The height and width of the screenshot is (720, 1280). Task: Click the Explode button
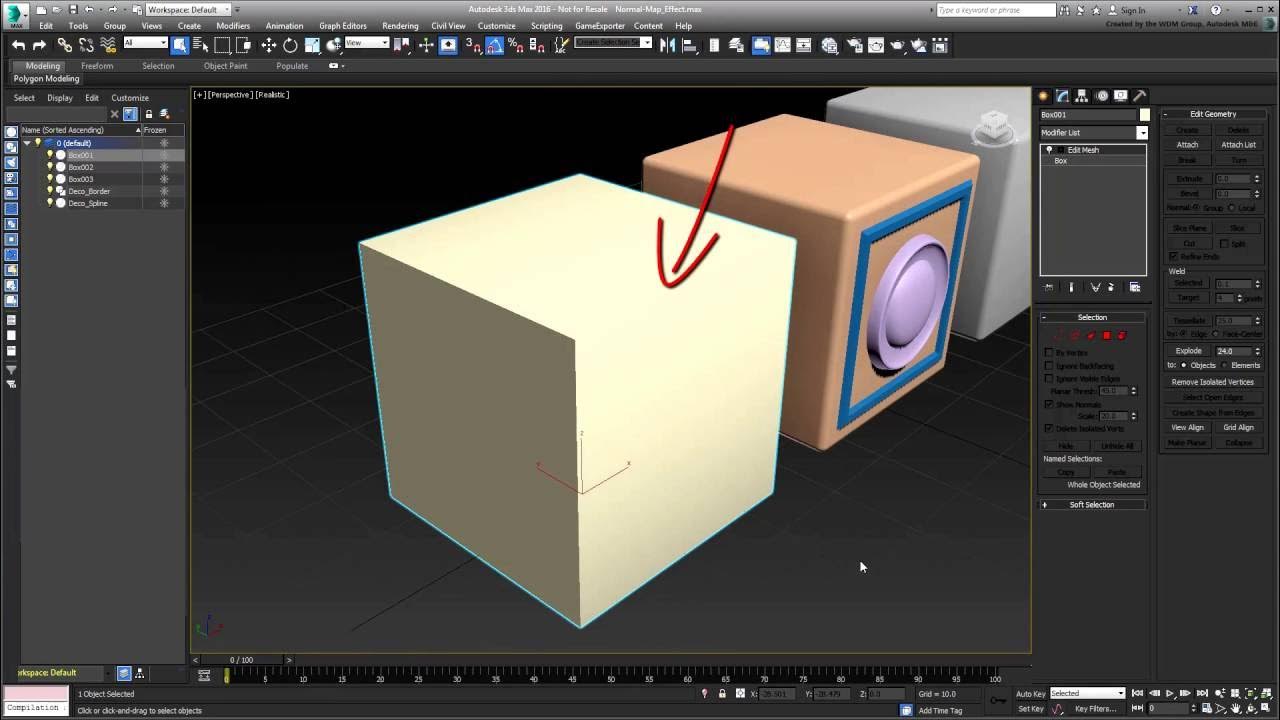click(x=1188, y=351)
